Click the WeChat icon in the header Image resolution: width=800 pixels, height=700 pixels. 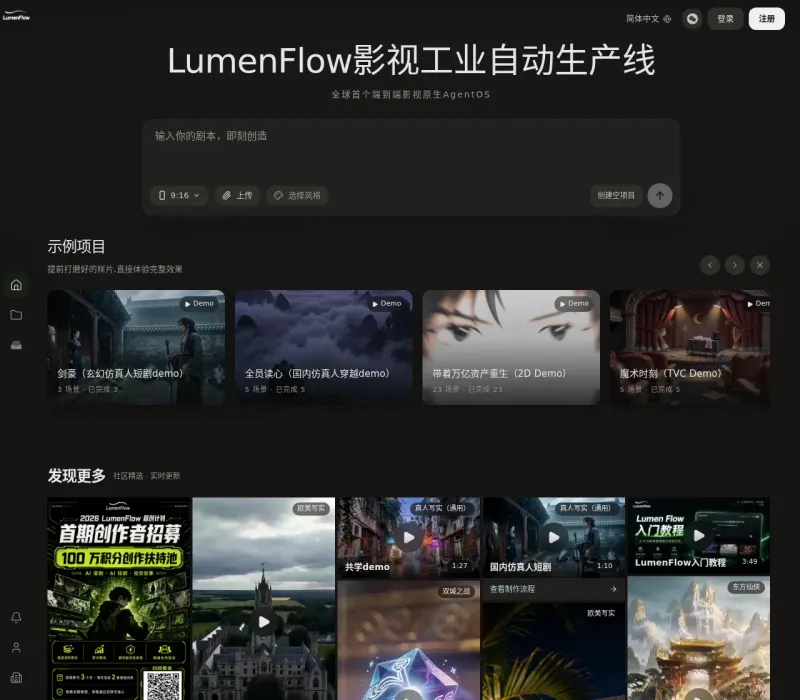click(x=692, y=19)
